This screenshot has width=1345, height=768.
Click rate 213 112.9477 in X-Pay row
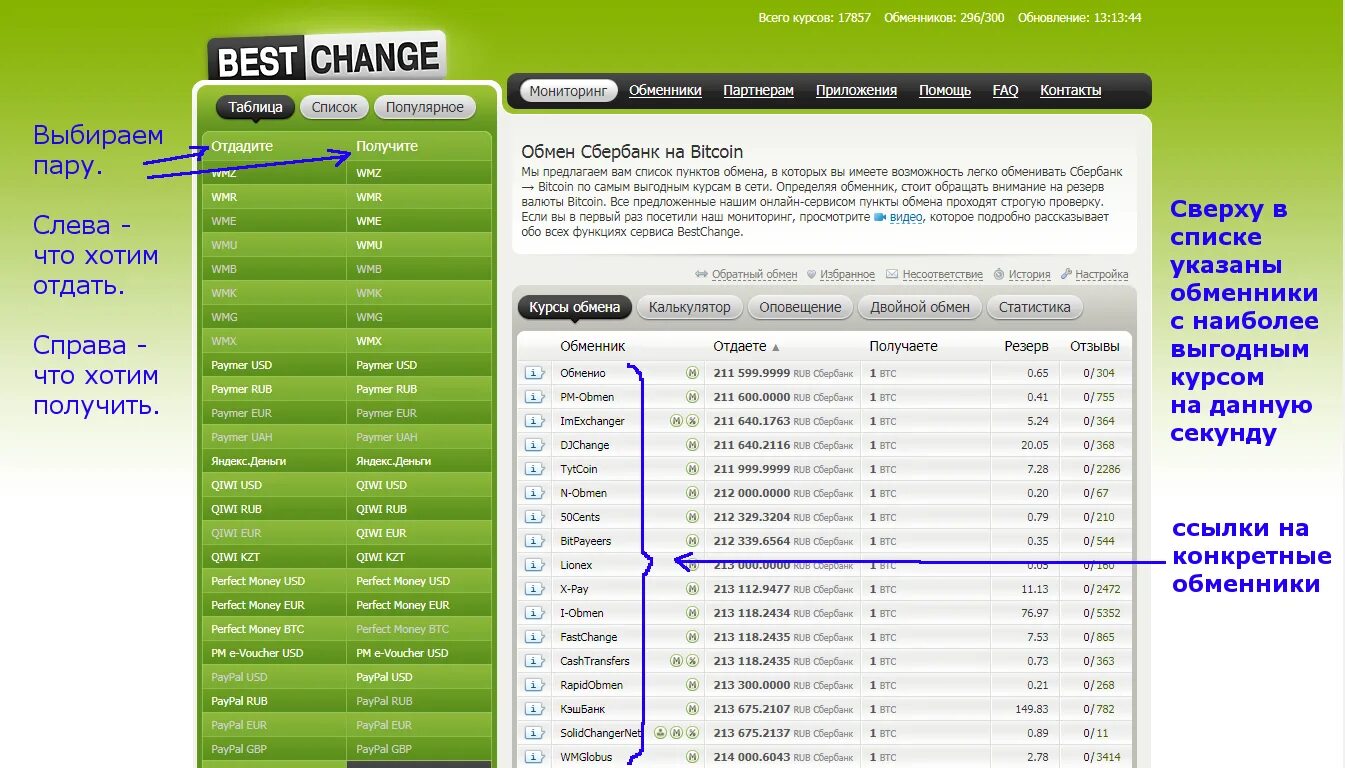pyautogui.click(x=752, y=589)
